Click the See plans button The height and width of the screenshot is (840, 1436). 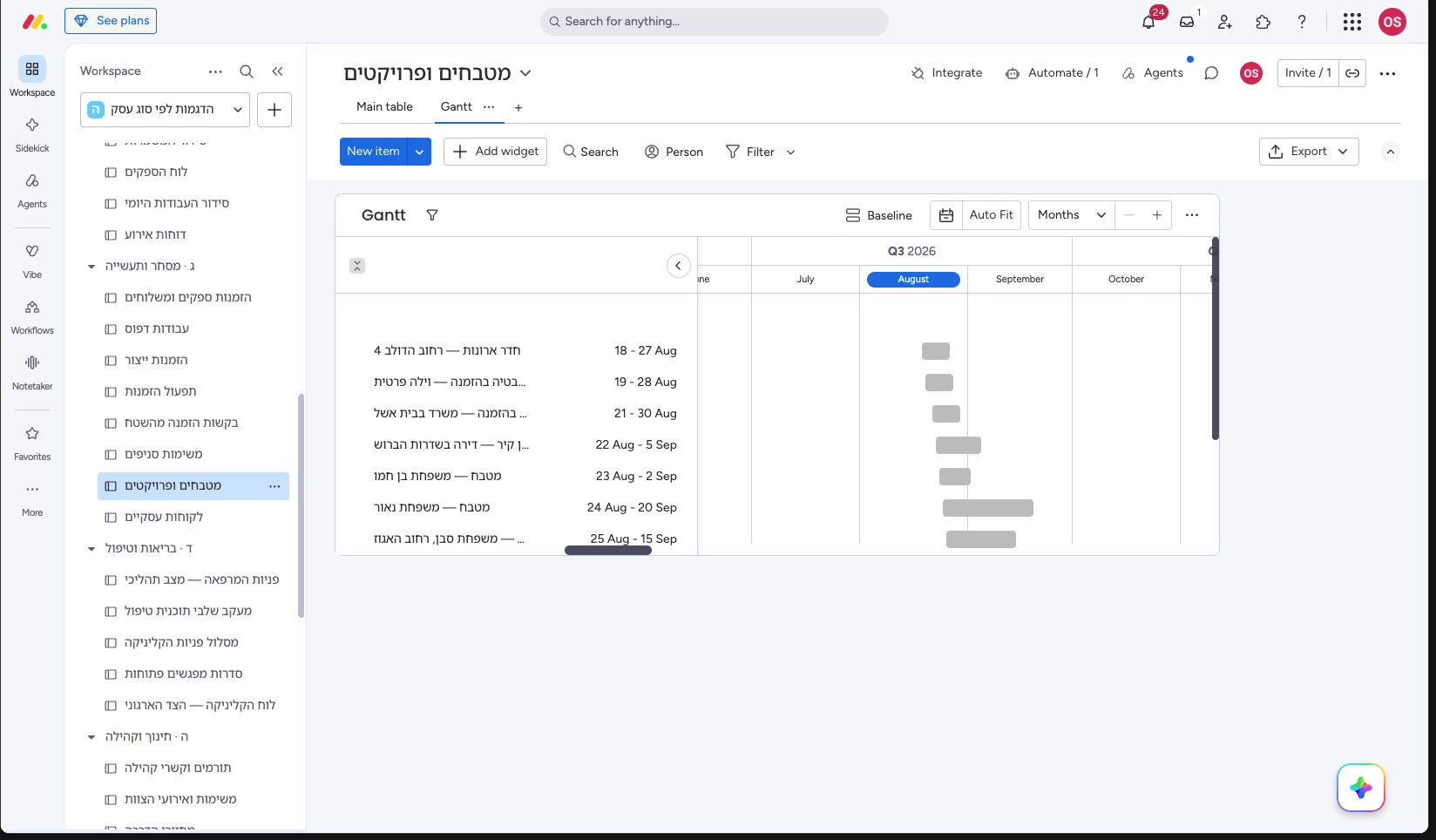coord(111,21)
